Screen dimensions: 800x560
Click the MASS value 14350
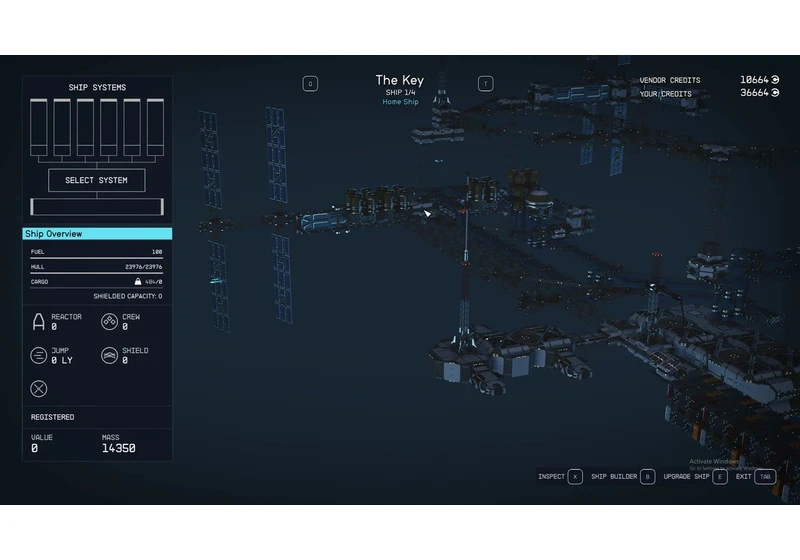click(x=118, y=448)
